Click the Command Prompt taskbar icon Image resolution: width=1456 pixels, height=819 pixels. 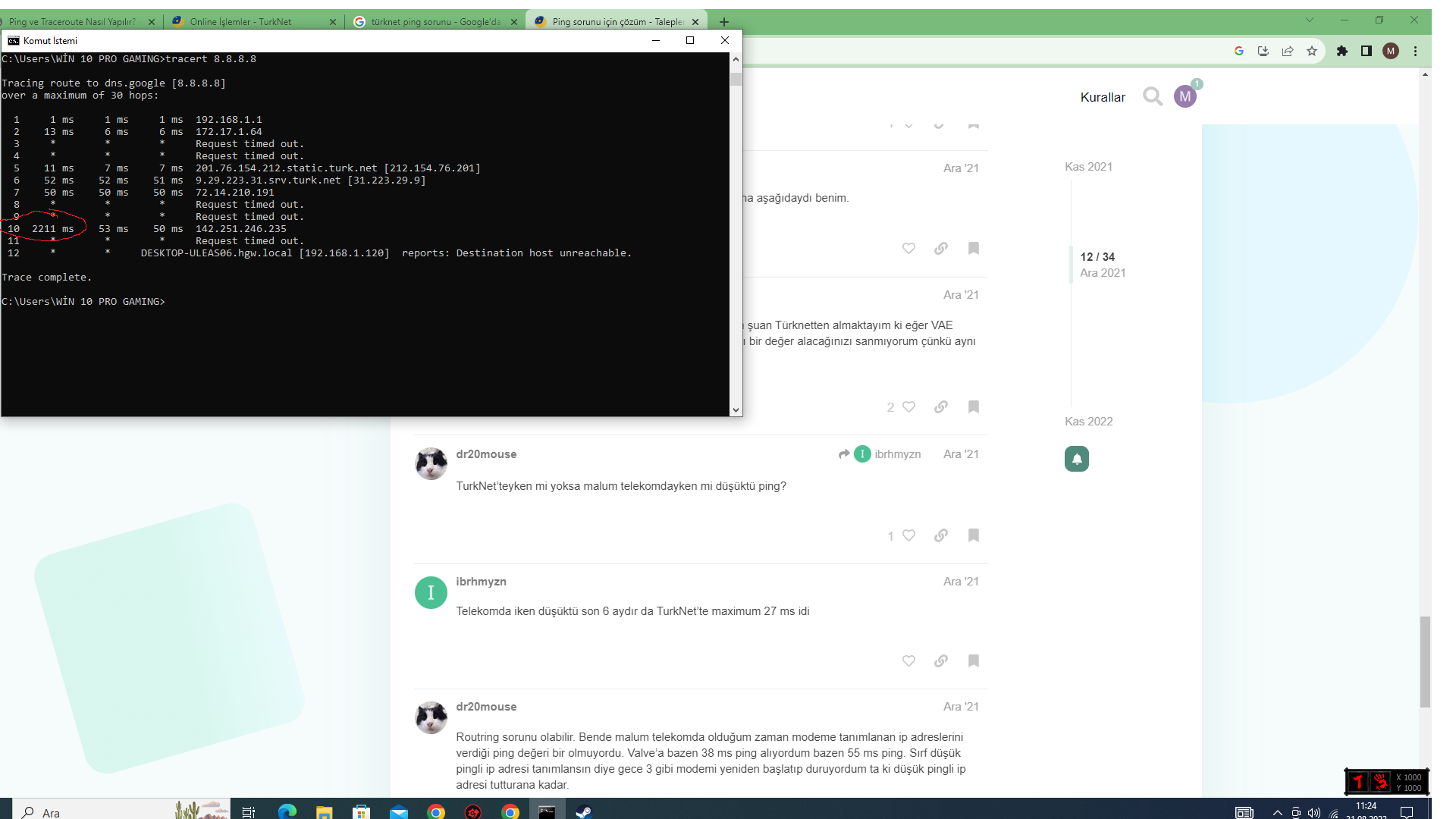coord(547,812)
